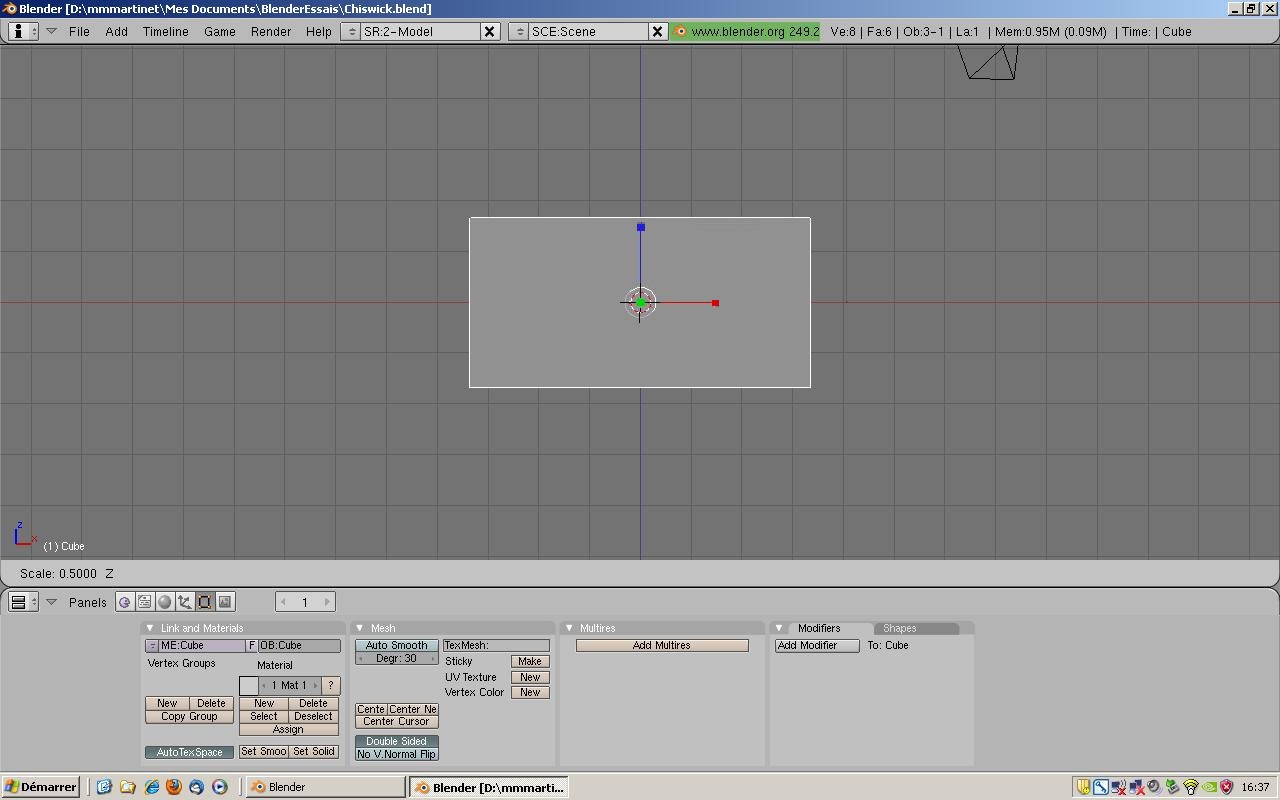Open the Script context buttons
The height and width of the screenshot is (800, 1280).
144,602
